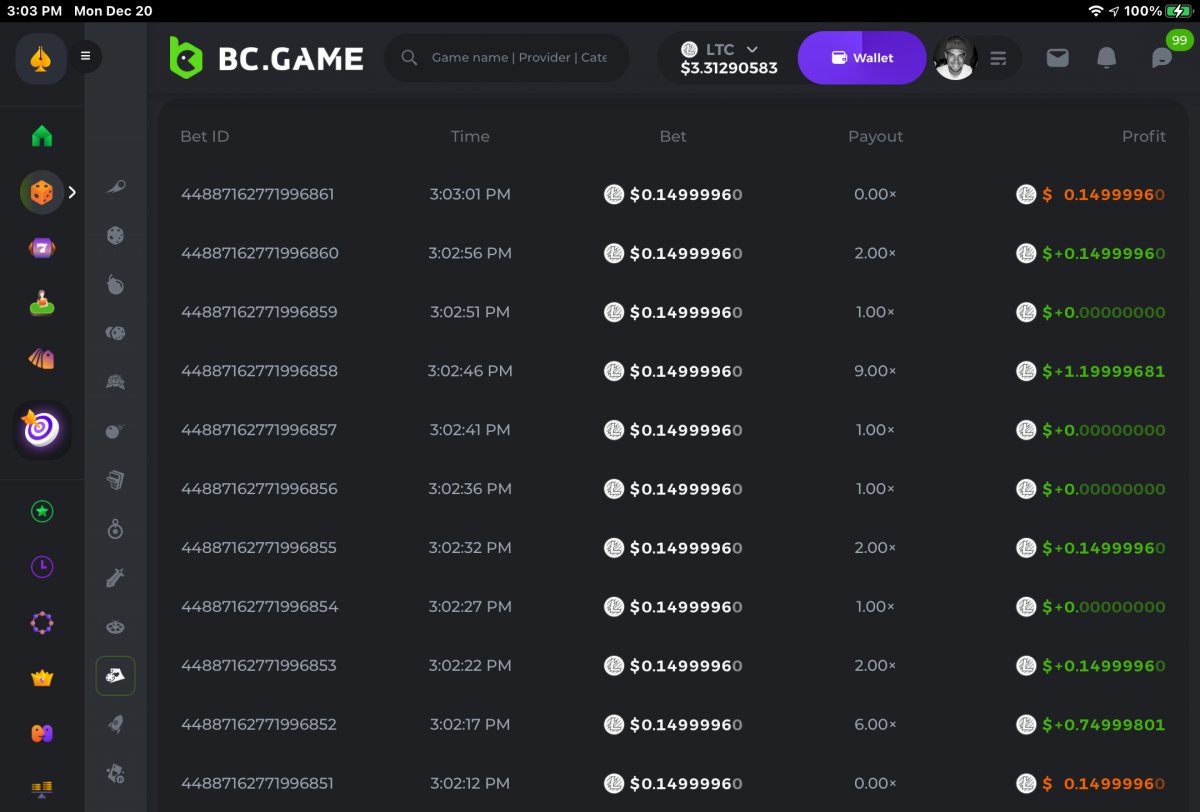
Task: Select the highlighted dice-card game tab
Action: click(116, 676)
